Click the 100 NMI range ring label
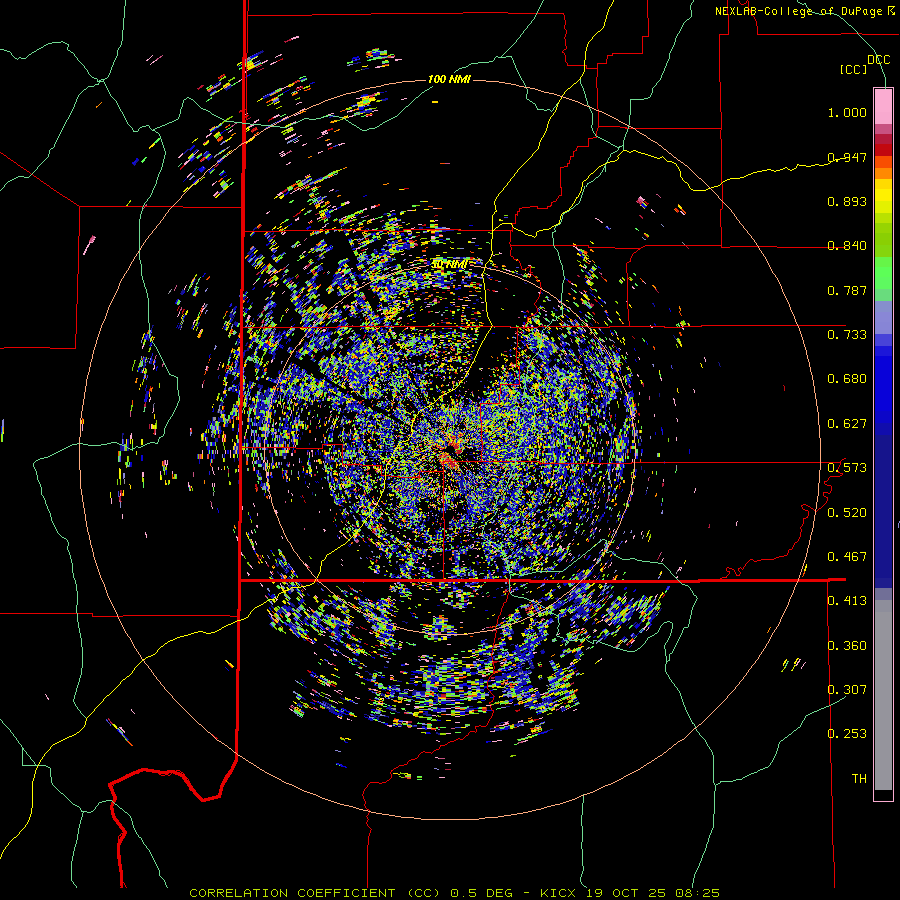Screen dimensions: 900x900 (449, 79)
